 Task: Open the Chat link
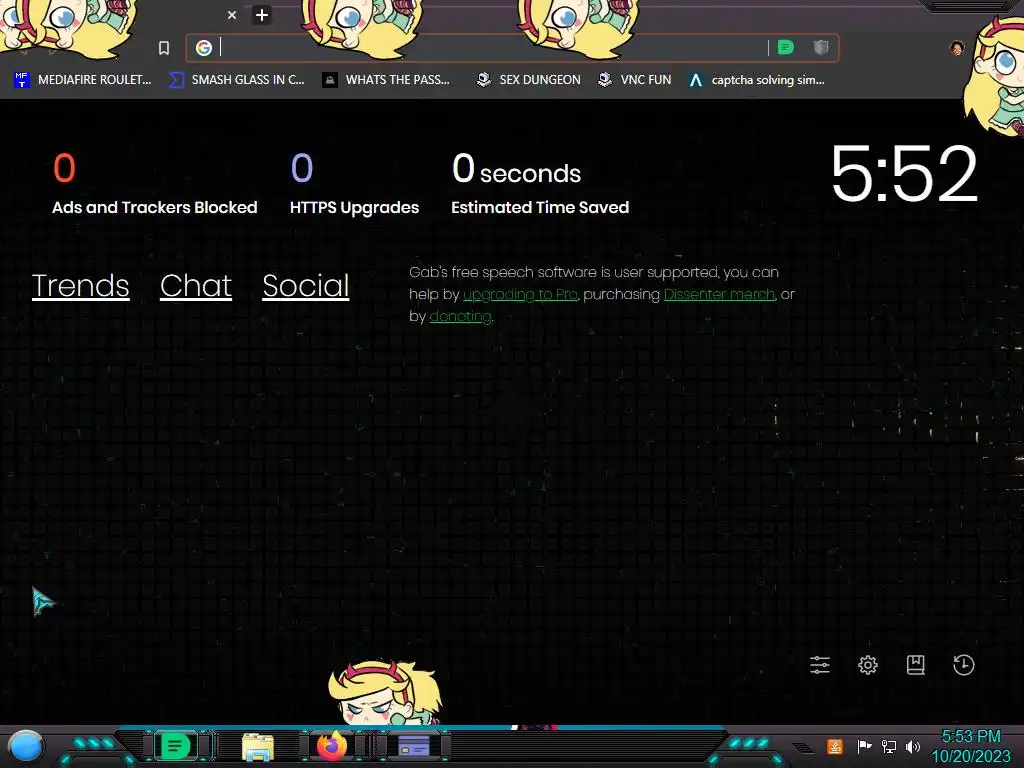pos(196,286)
